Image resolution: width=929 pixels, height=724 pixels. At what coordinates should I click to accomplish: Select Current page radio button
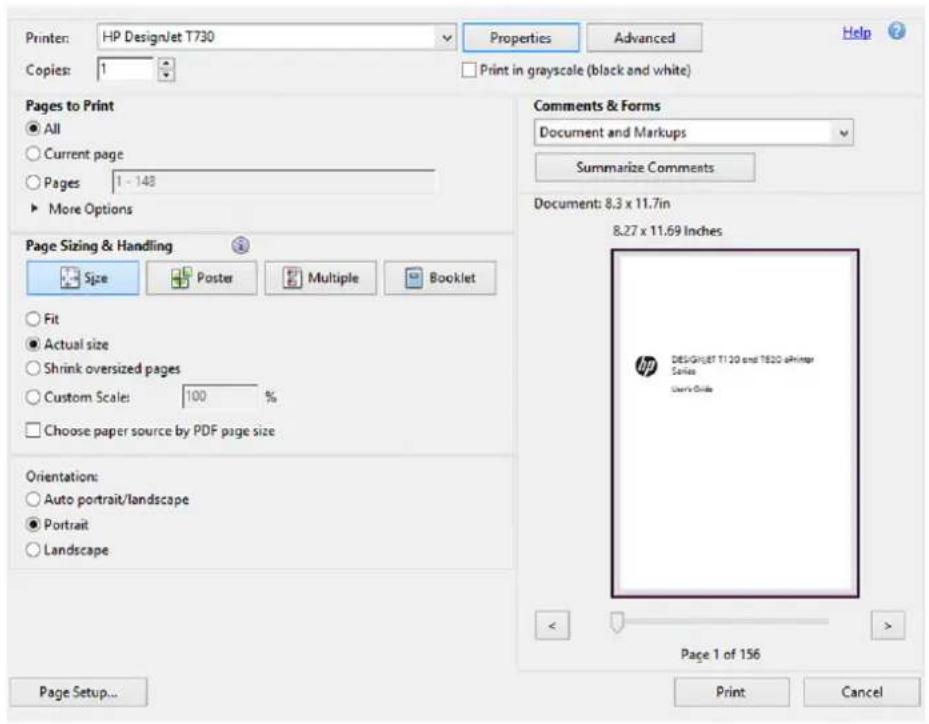(x=34, y=154)
